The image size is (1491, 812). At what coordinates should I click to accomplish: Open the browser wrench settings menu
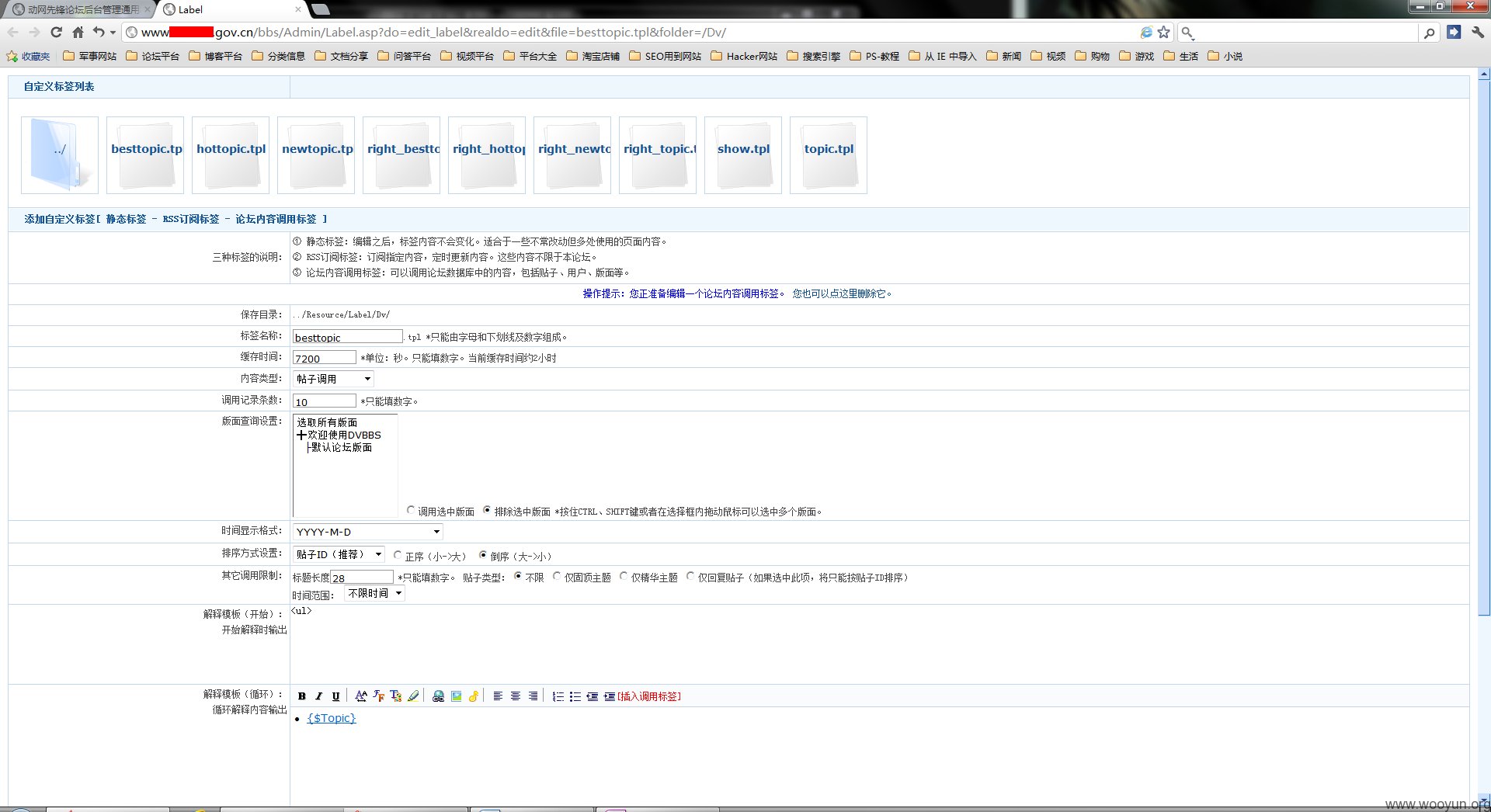(x=1477, y=32)
